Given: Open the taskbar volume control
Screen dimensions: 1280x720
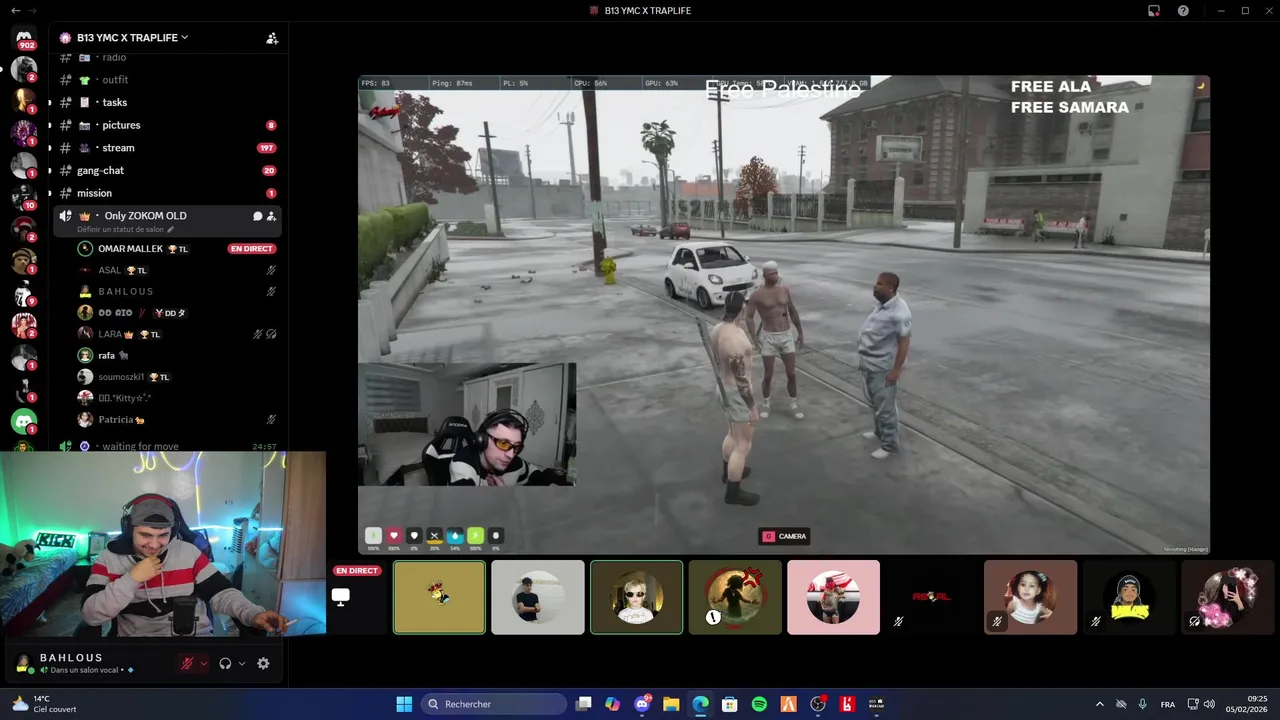Looking at the screenshot, I should click(x=1209, y=704).
